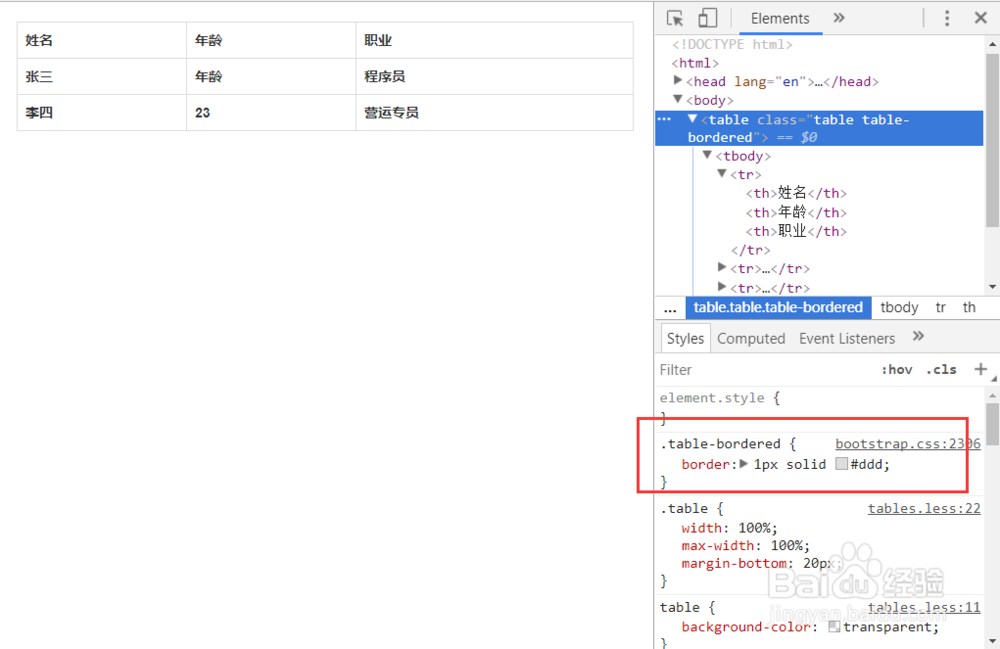Open the Styles tab

[x=685, y=339]
